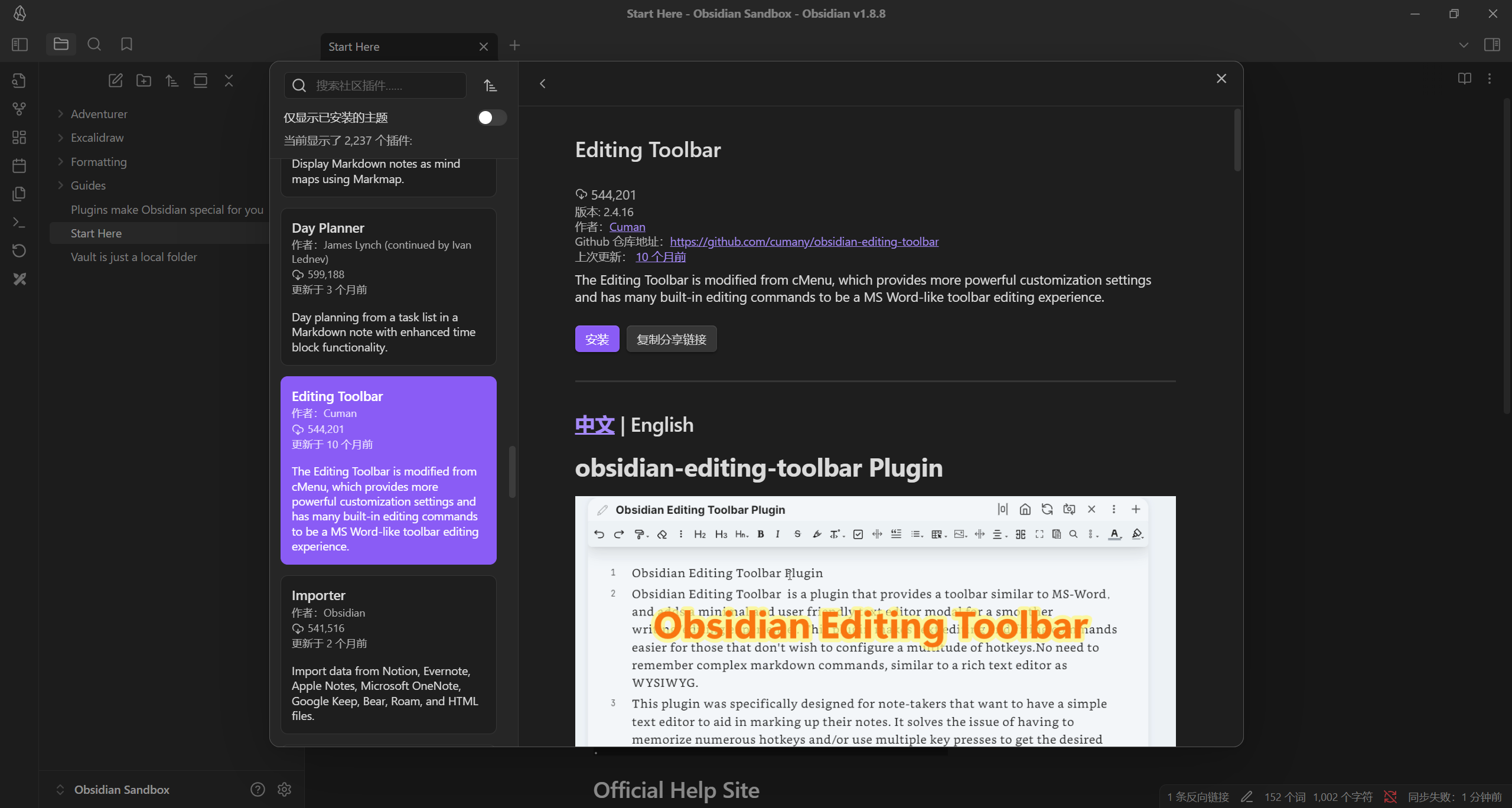Collapse all folders icon in explorer
This screenshot has height=808, width=1512.
pyautogui.click(x=229, y=81)
